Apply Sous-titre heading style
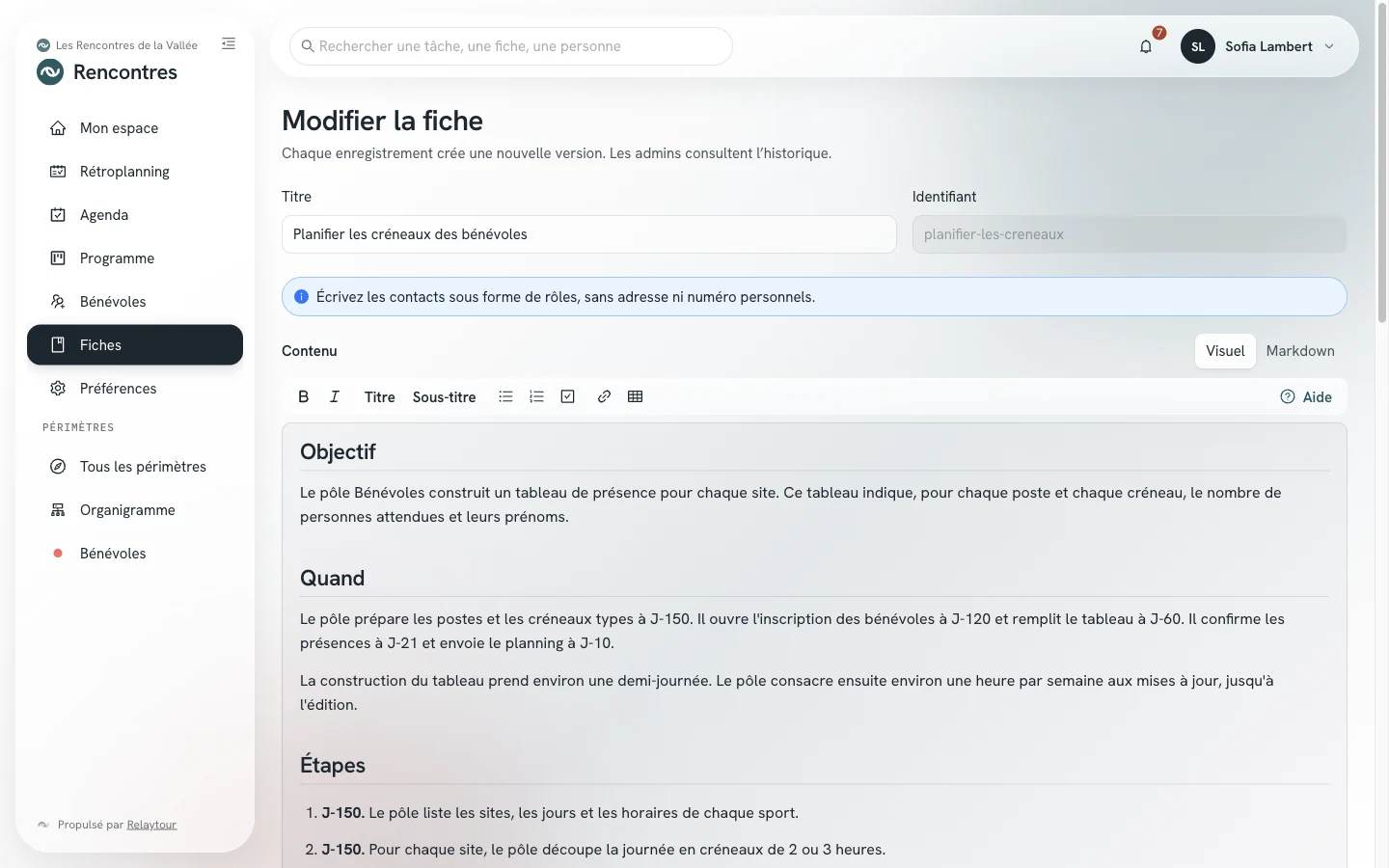The height and width of the screenshot is (868, 1389). pyautogui.click(x=444, y=396)
